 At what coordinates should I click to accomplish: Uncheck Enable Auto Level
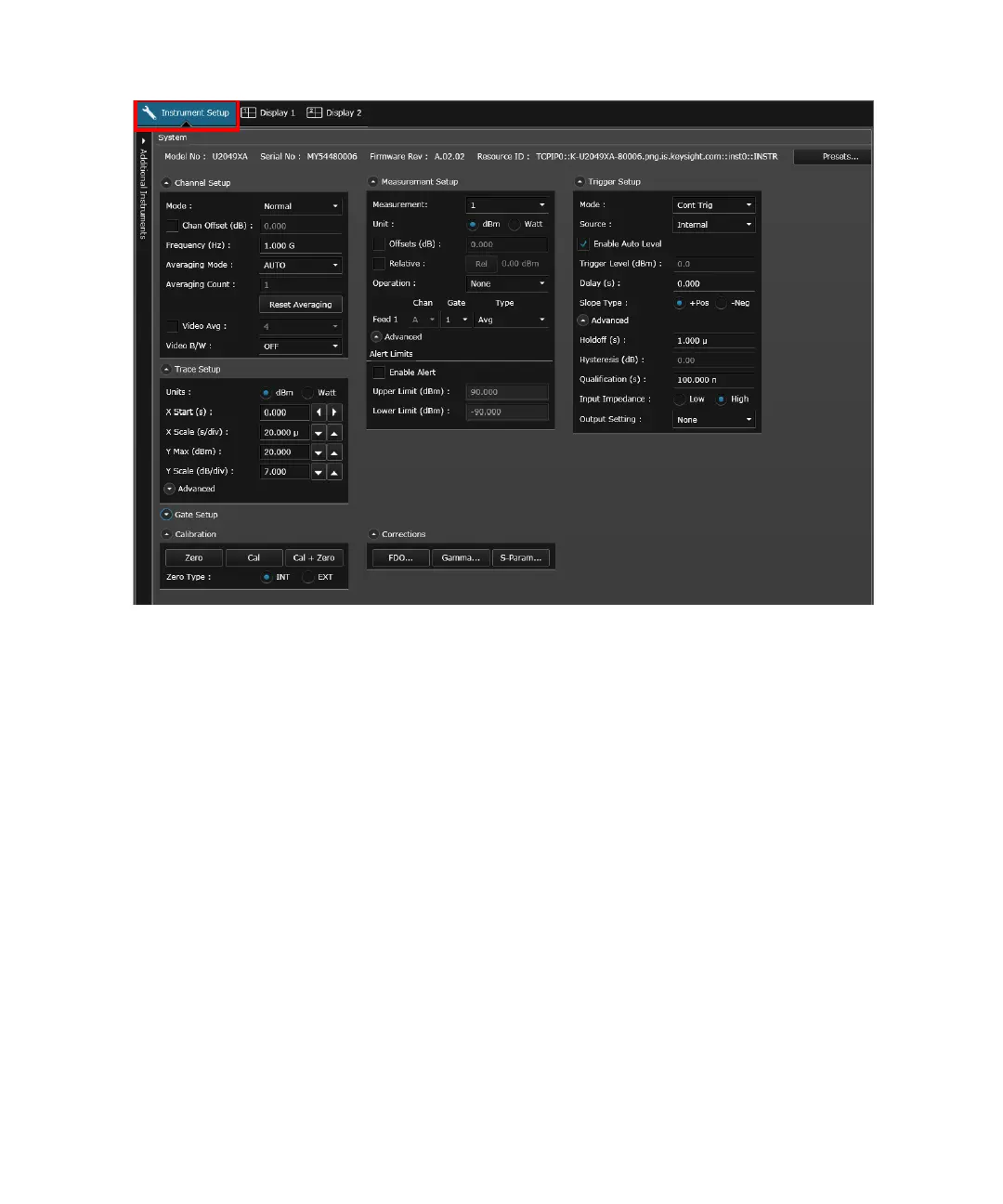[583, 244]
